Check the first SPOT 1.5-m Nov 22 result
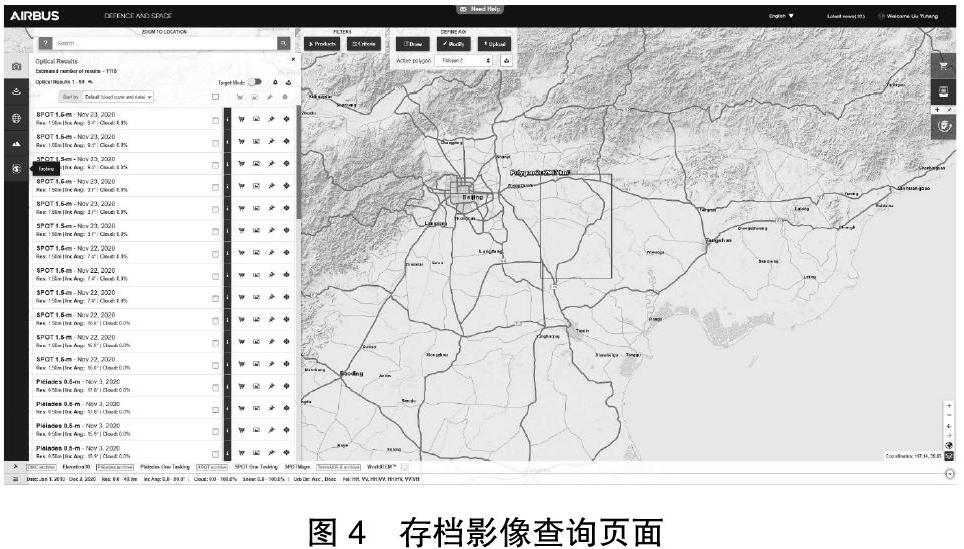The height and width of the screenshot is (549, 964). coord(215,254)
